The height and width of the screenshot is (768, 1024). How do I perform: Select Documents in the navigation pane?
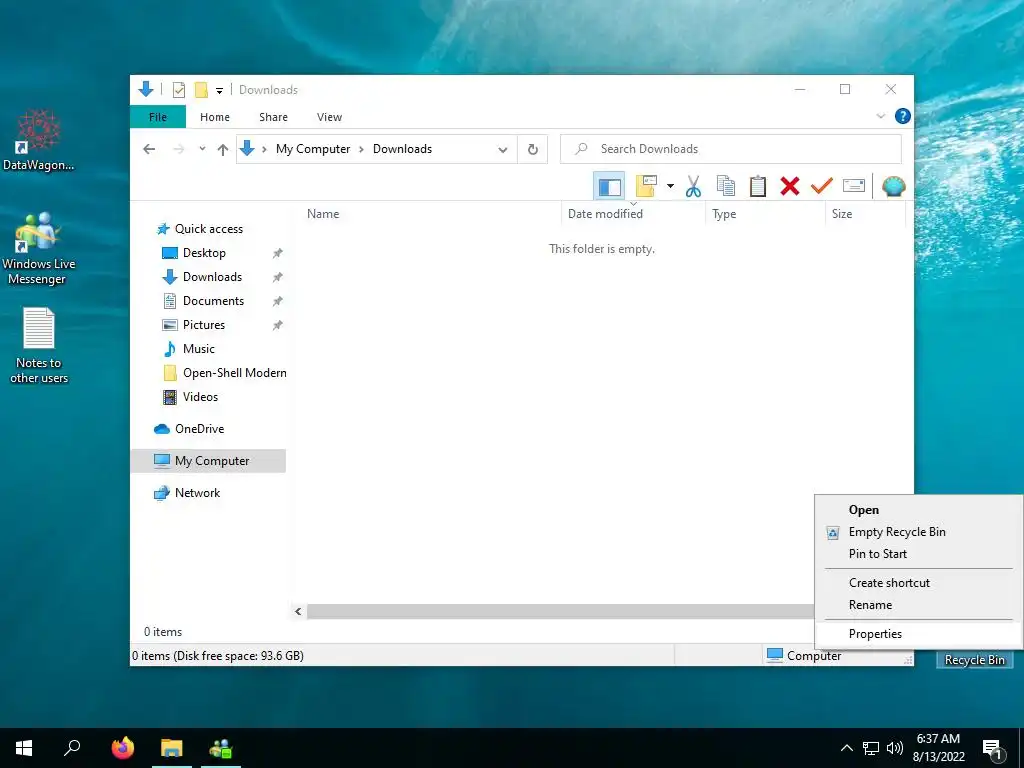213,301
